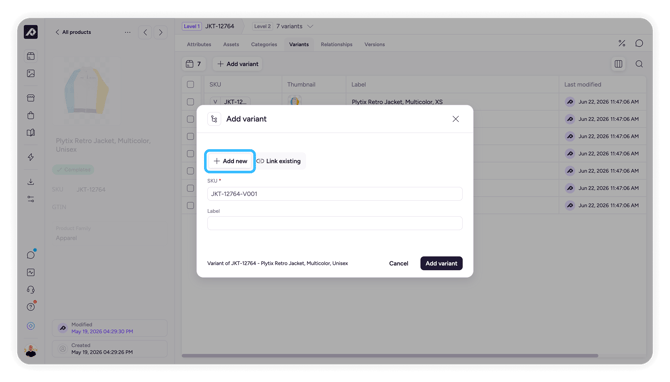Open the book catalog sidebar icon
This screenshot has width=670, height=382.
(x=31, y=132)
